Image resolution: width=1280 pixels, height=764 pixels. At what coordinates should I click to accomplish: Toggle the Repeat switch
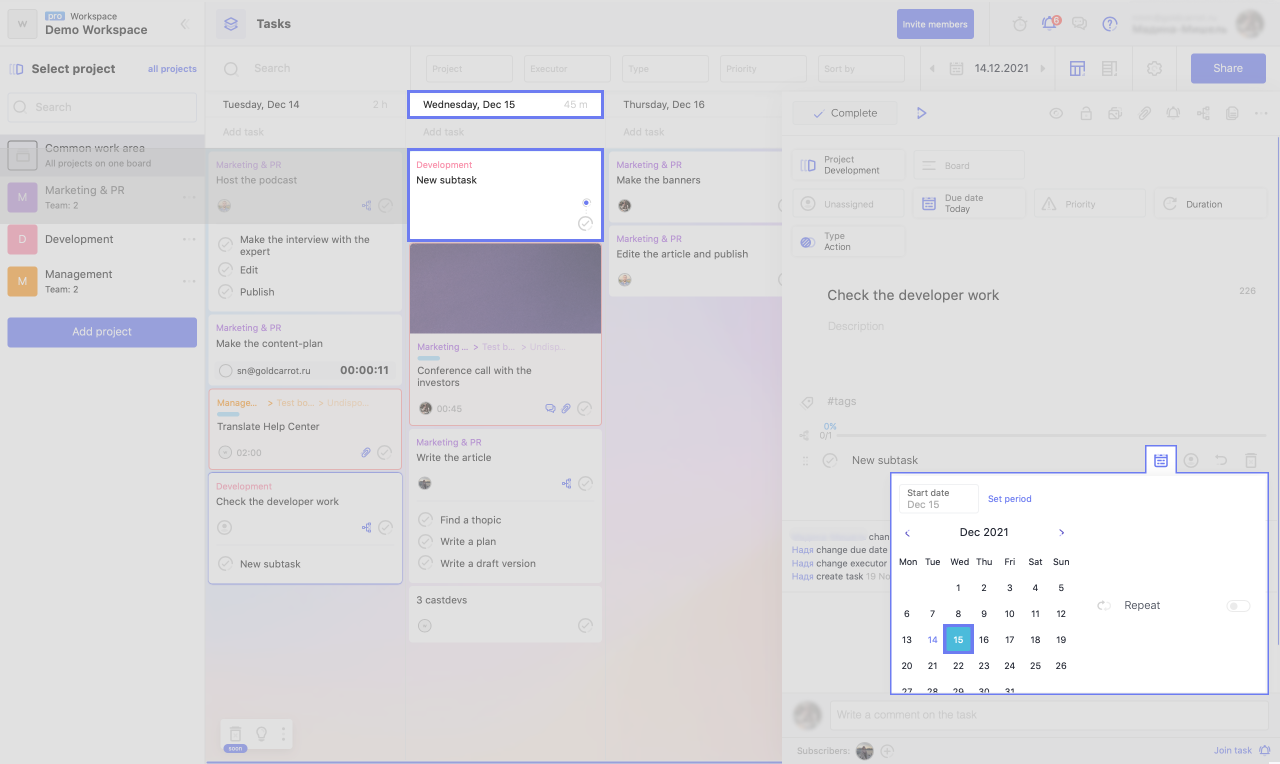pos(1238,606)
